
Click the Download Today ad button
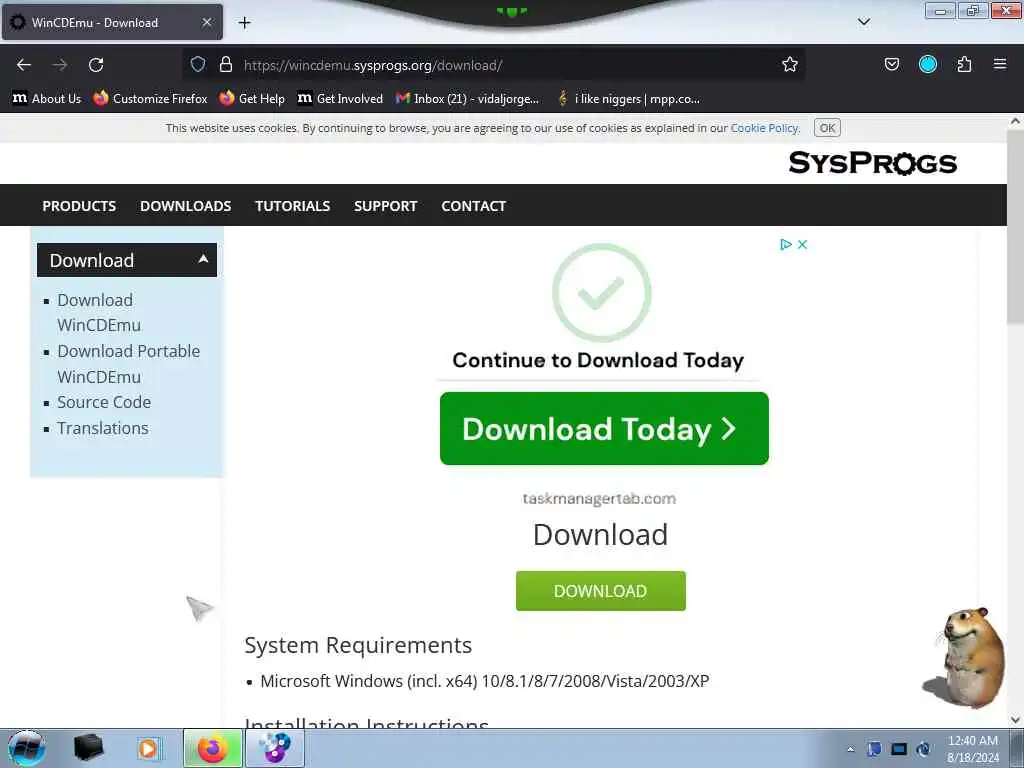pyautogui.click(x=604, y=428)
